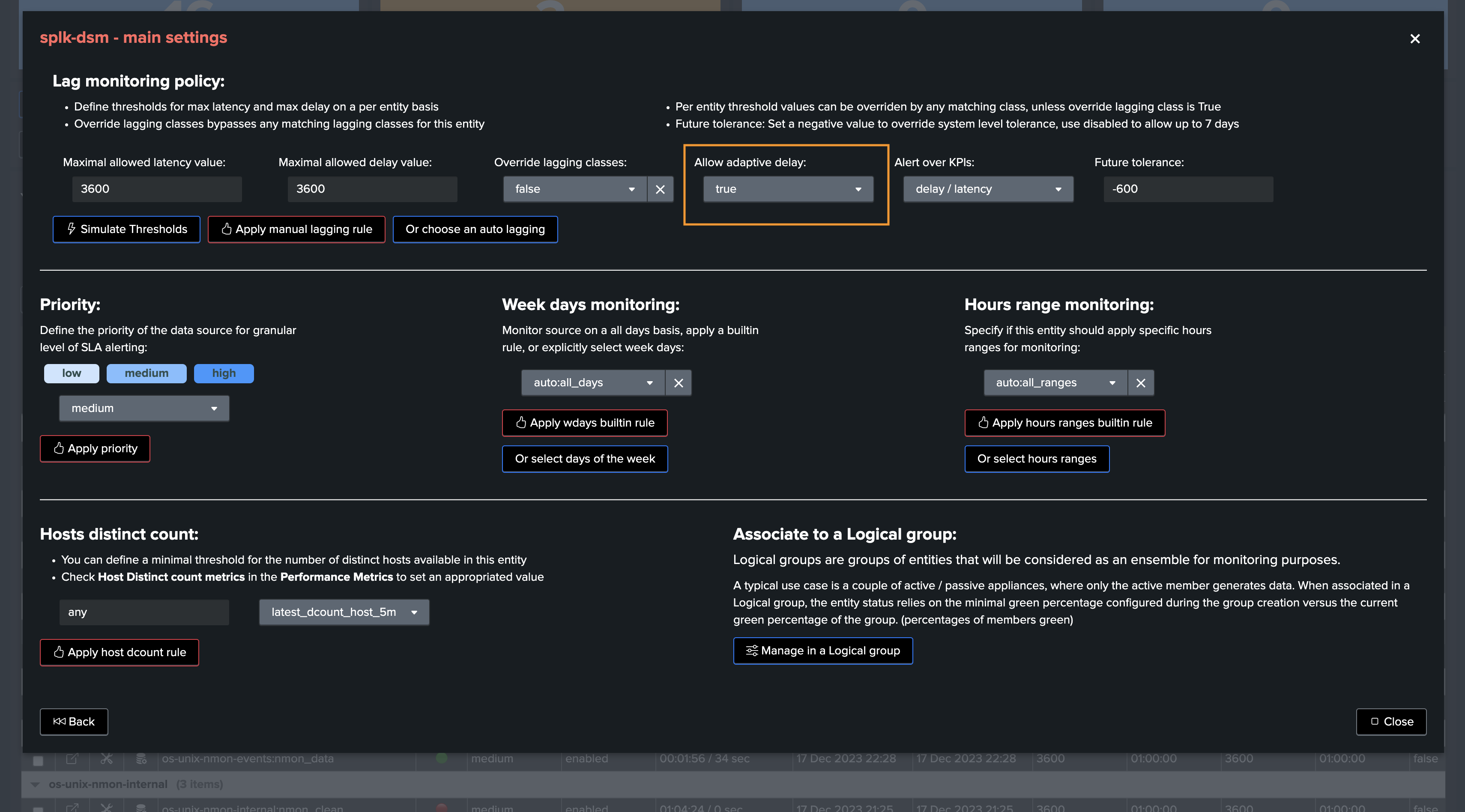Select the medium priority badge
This screenshot has width=1465, height=812.
(146, 373)
